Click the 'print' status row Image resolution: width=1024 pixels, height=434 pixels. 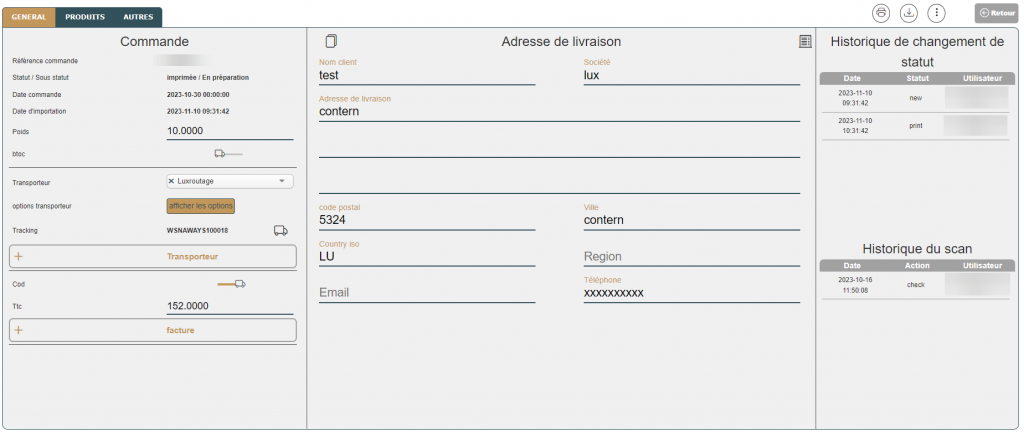917,126
